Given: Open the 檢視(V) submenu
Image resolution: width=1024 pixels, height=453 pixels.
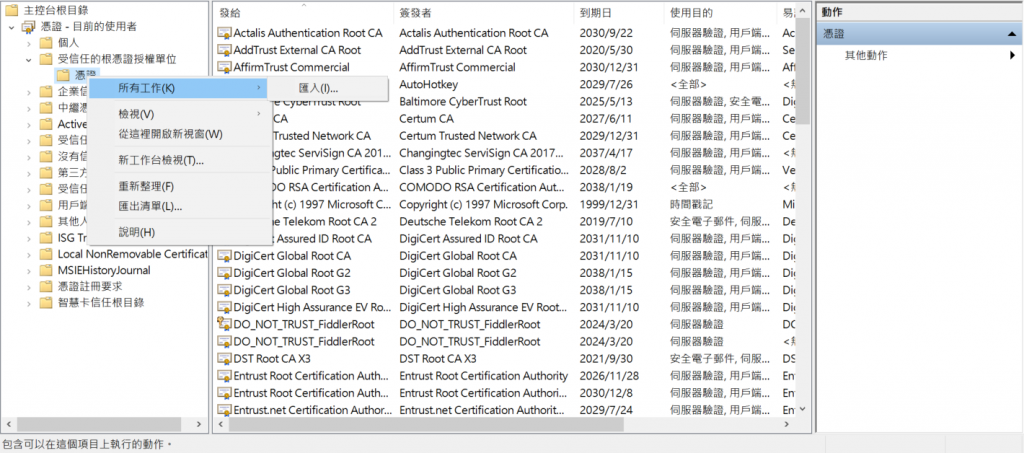Looking at the screenshot, I should pos(178,114).
